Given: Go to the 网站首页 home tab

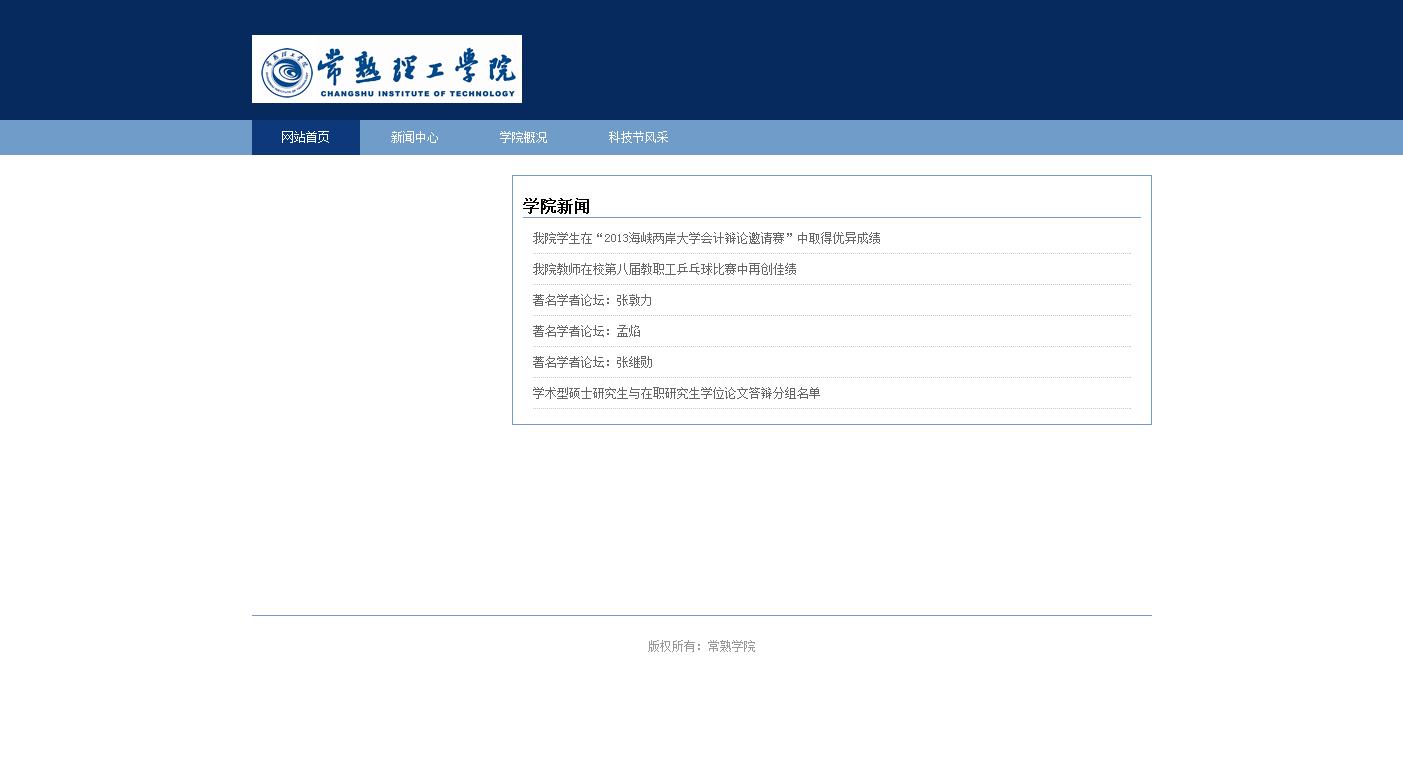Looking at the screenshot, I should coord(305,138).
